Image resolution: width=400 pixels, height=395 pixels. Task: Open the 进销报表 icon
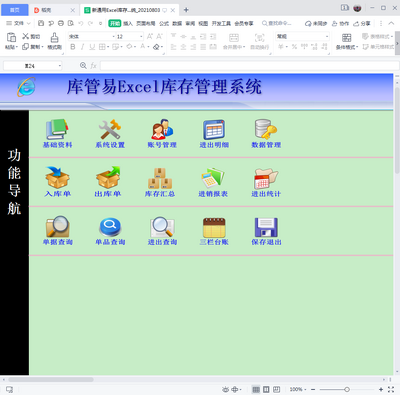[213, 178]
